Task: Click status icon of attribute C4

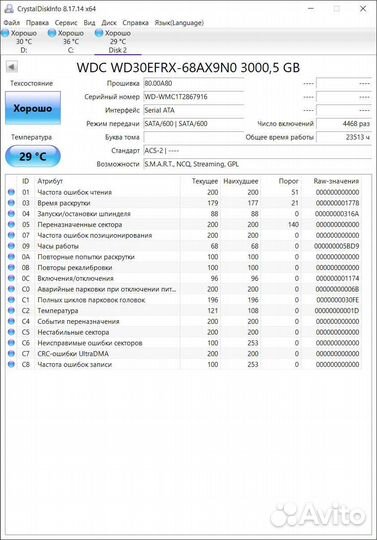Action: 11,321
